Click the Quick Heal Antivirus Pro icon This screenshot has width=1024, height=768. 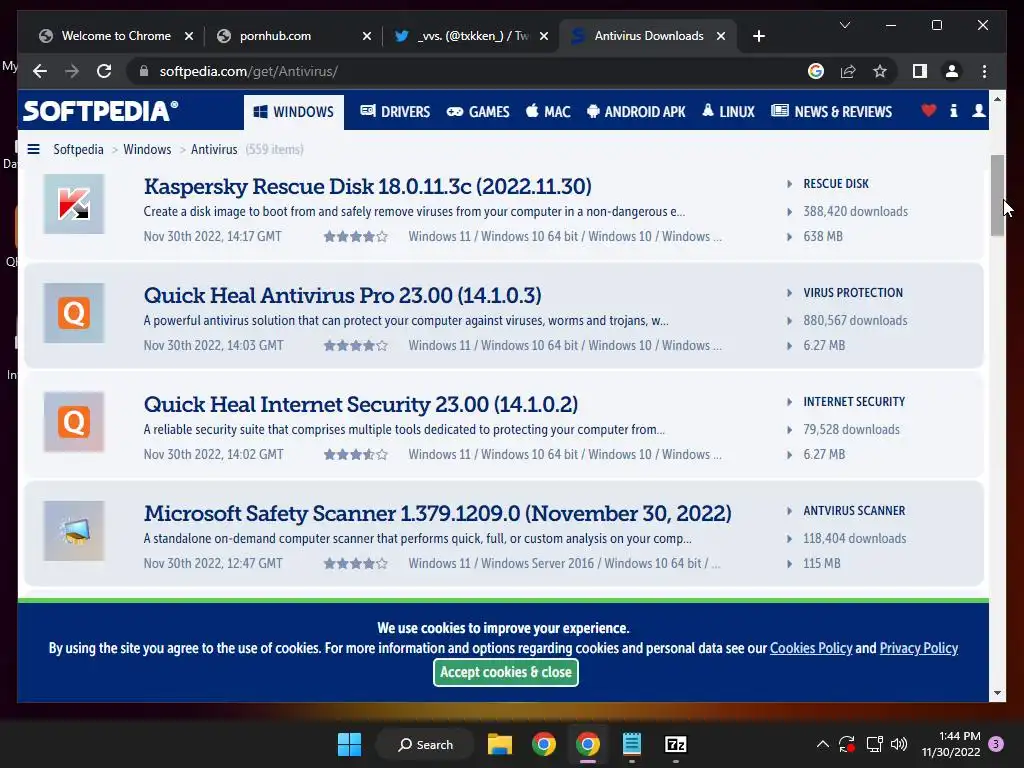(x=74, y=313)
